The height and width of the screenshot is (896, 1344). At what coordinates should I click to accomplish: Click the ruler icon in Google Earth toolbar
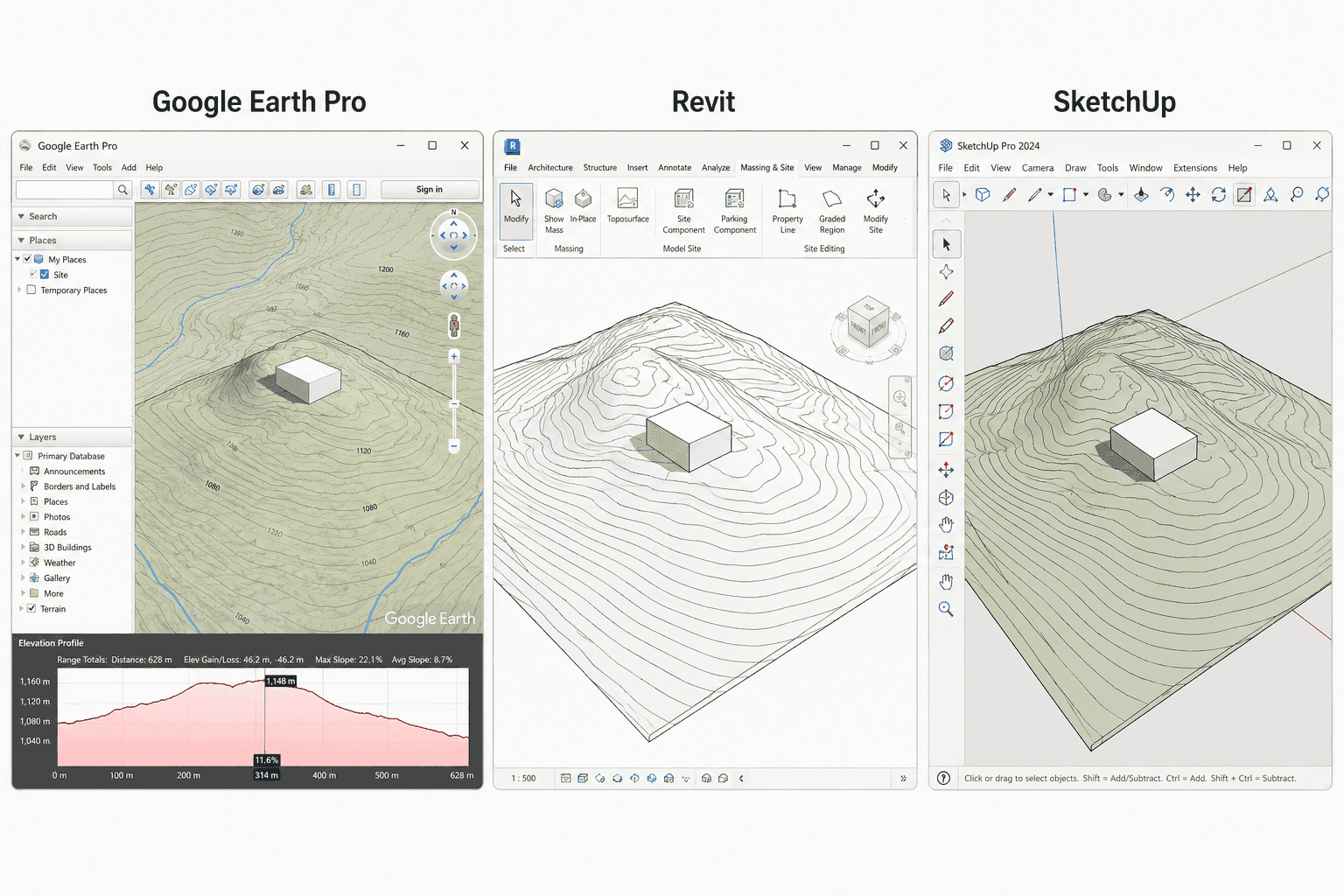[331, 189]
